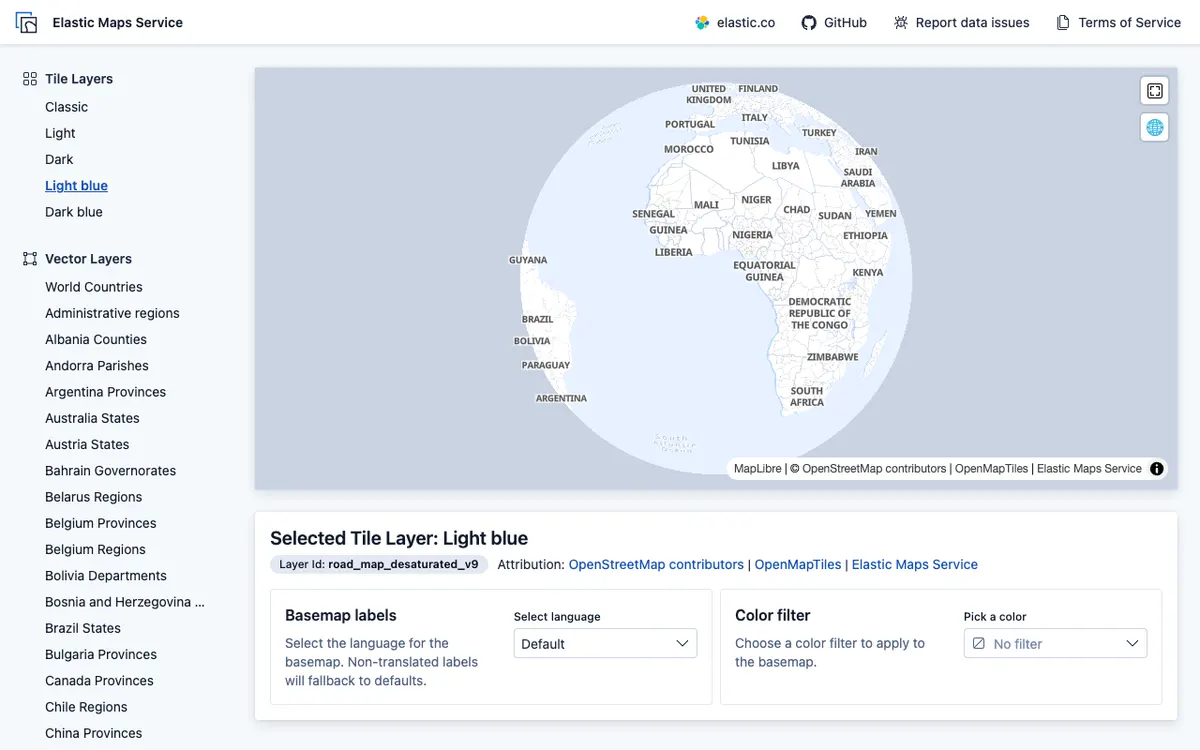Click the Democratic Republic of the Congo label

tap(820, 313)
